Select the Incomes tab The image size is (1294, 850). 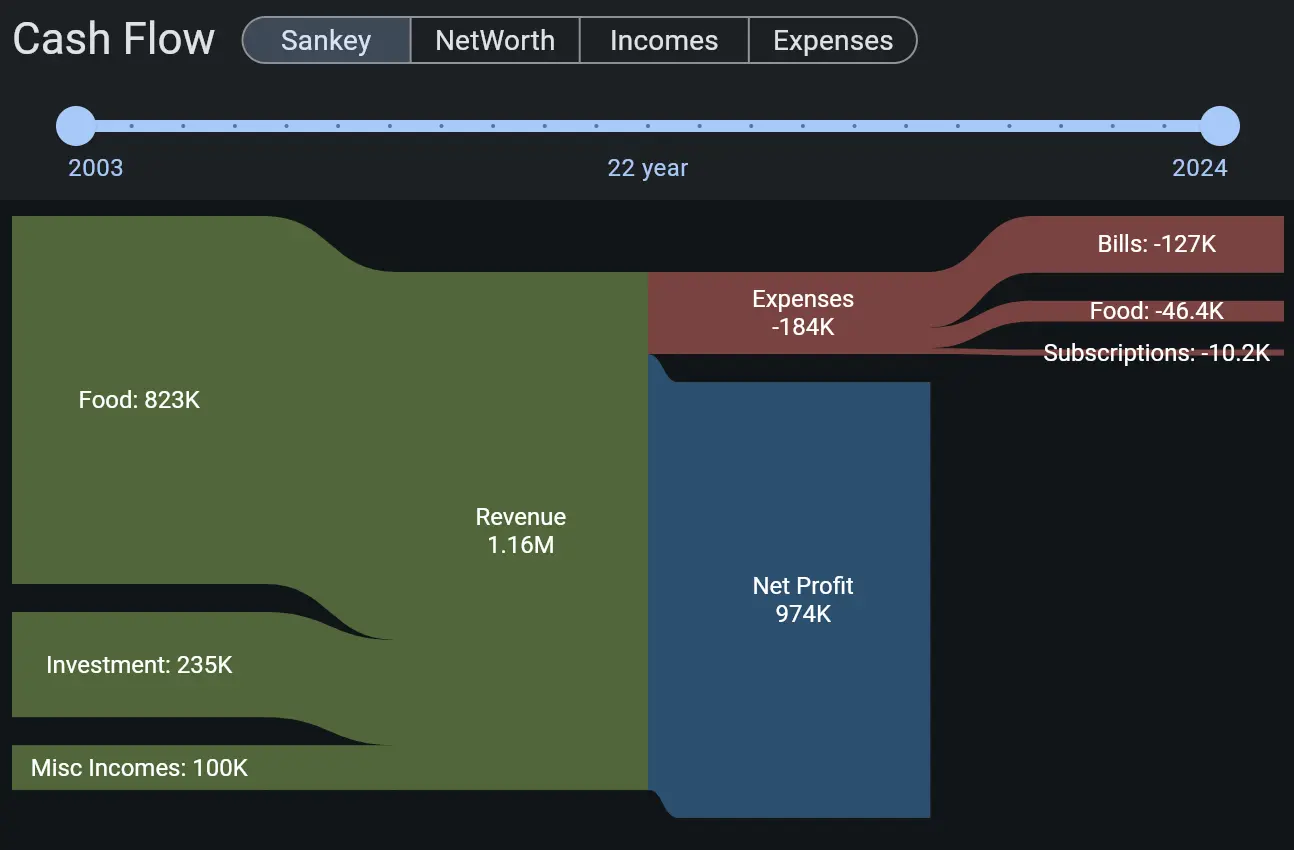coord(664,40)
